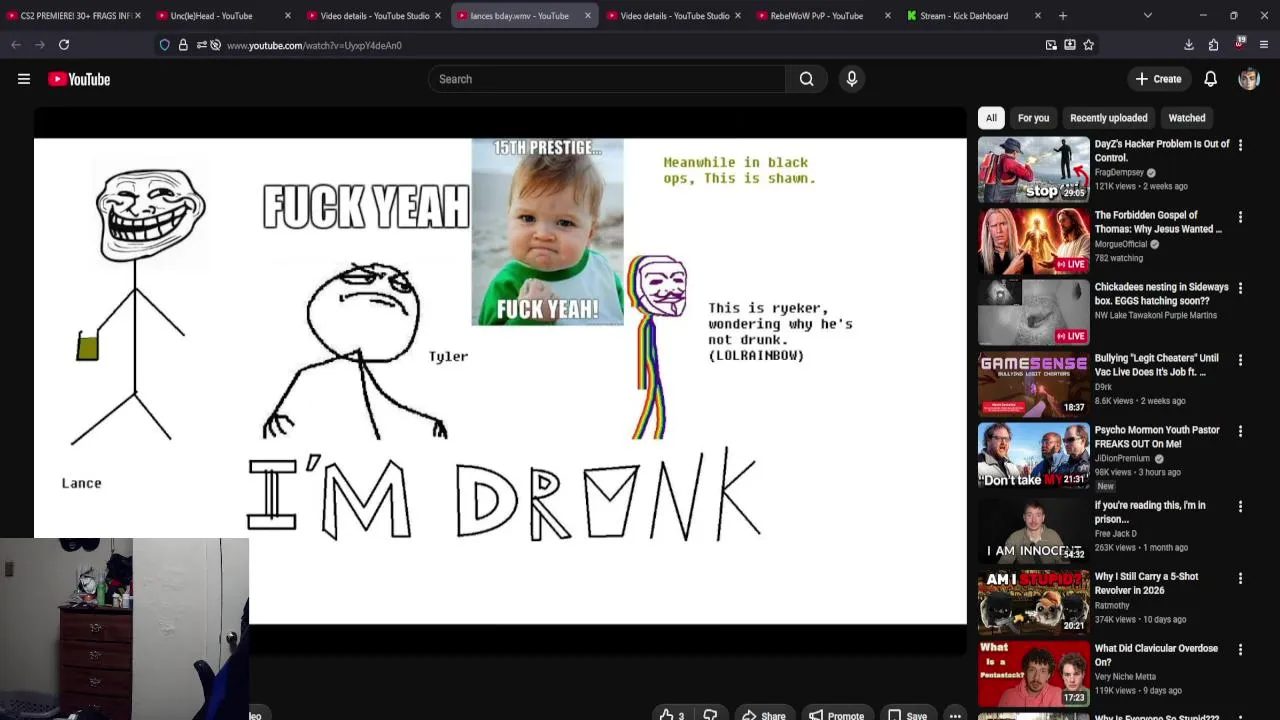Go to the YouTube home logo
Image resolution: width=1280 pixels, height=720 pixels.
(79, 79)
